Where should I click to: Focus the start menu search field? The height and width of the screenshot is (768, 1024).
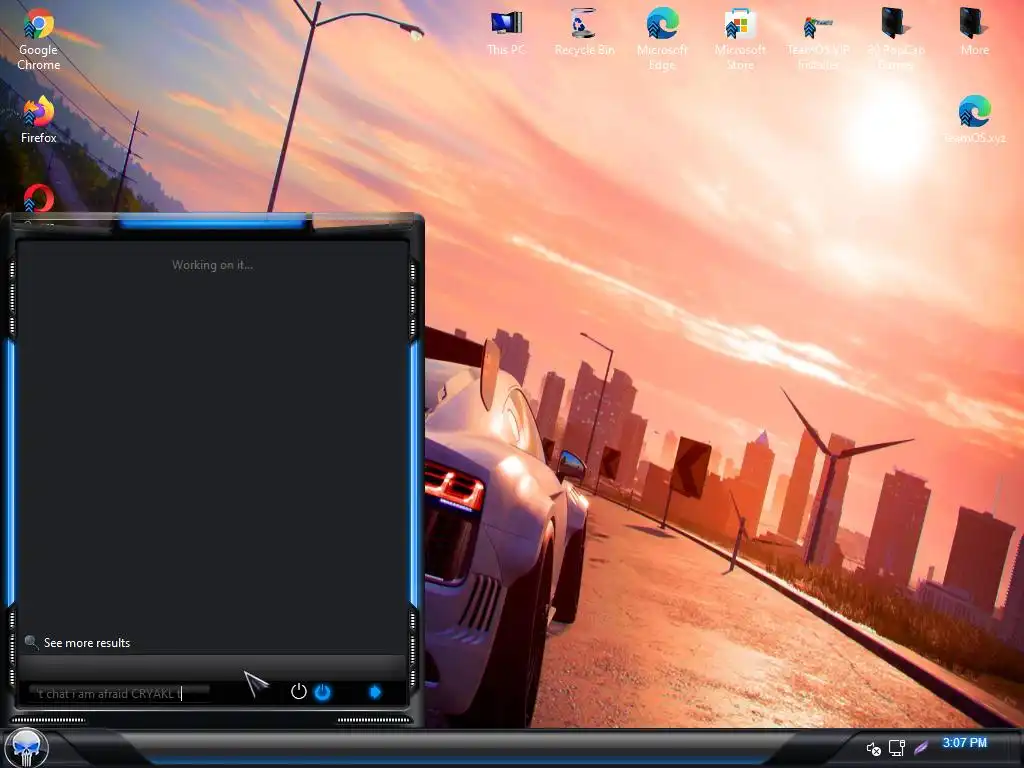pyautogui.click(x=120, y=693)
